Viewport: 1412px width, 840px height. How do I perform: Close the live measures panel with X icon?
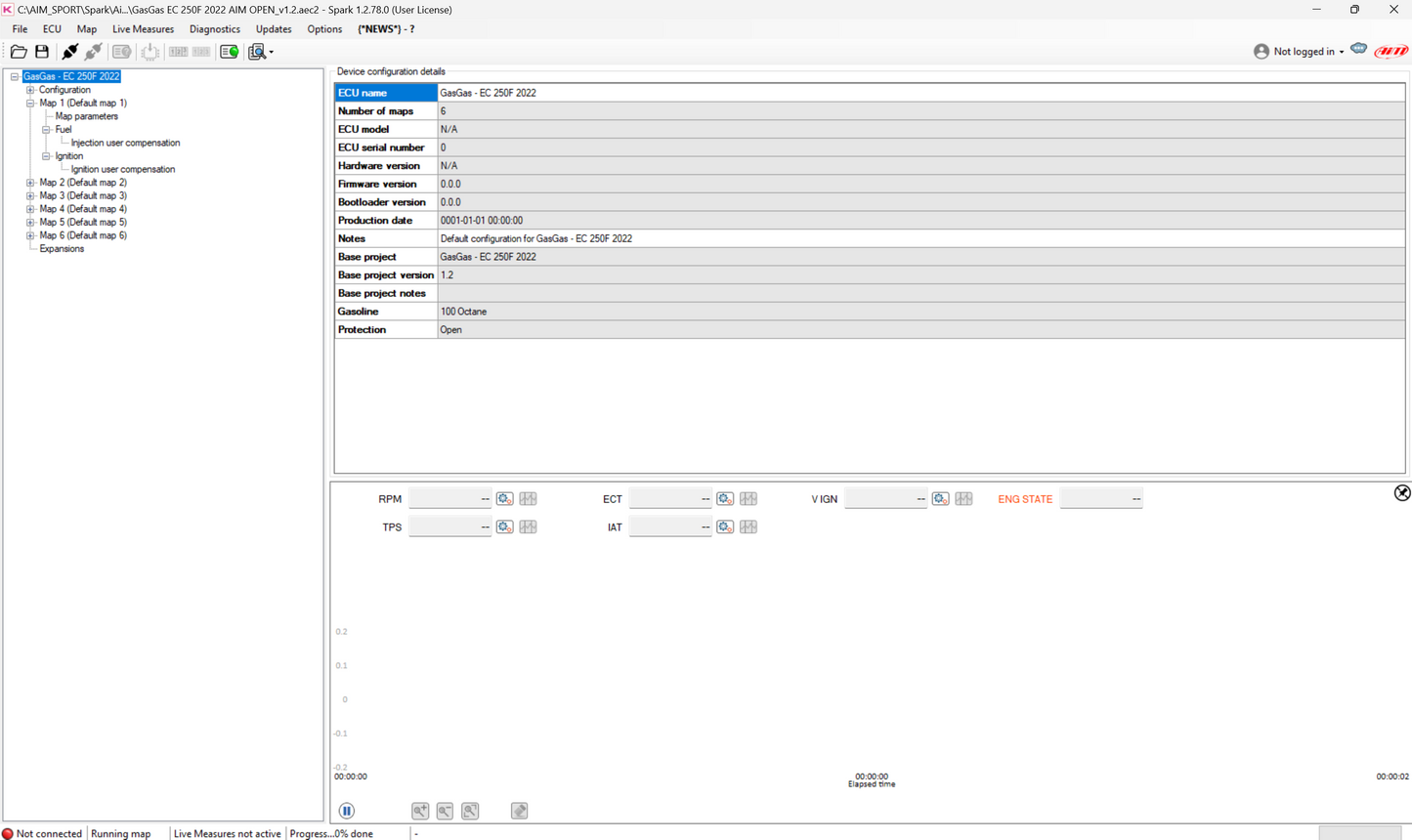point(1401,493)
